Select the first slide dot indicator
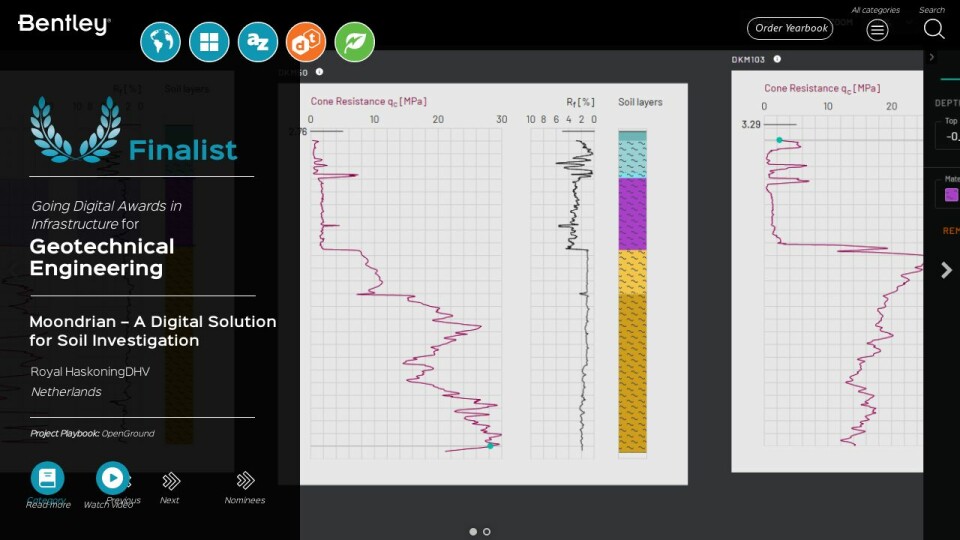The width and height of the screenshot is (960, 540). point(473,531)
